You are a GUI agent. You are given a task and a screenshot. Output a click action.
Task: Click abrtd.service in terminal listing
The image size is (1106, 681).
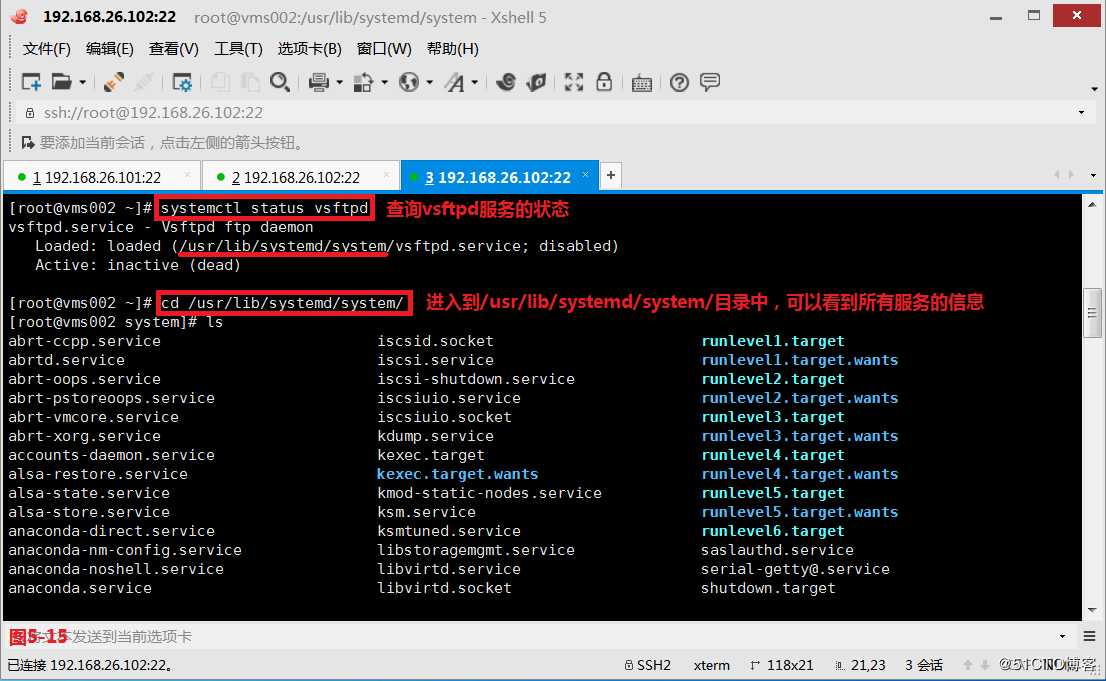66,360
